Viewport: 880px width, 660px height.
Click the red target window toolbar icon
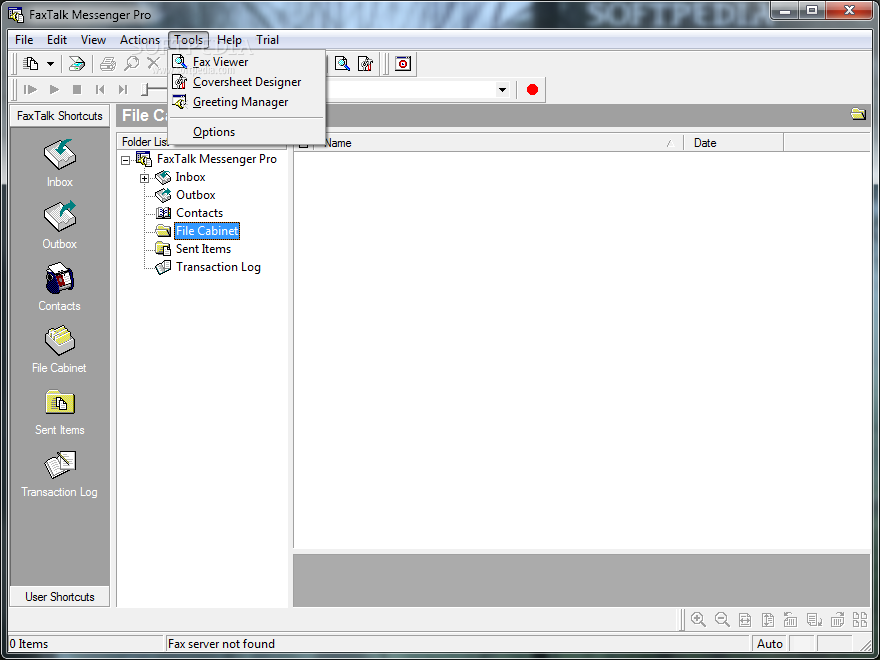coord(402,63)
